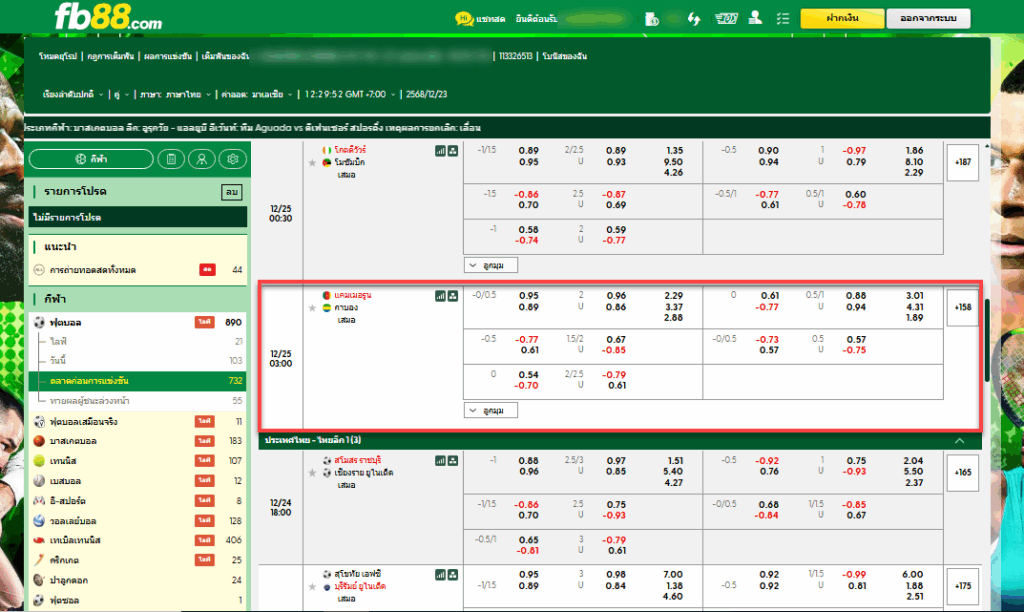1024x612 pixels.
Task: Open +158 more markets for the Cameroon match
Action: click(963, 307)
